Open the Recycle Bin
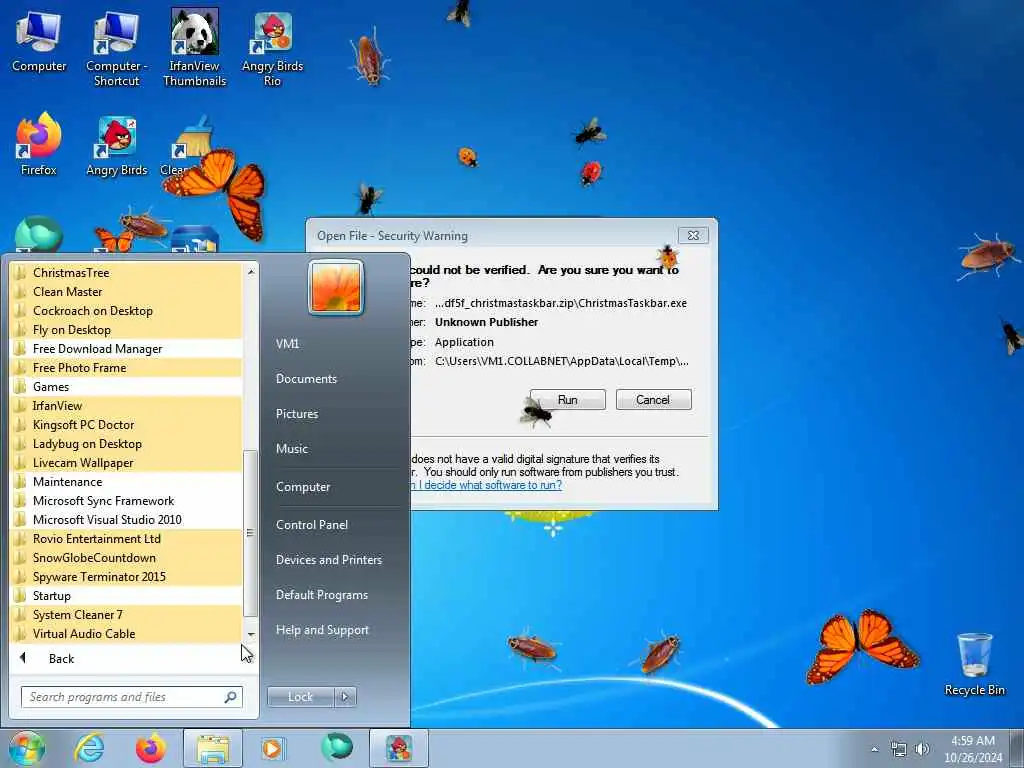1024x768 pixels. tap(974, 665)
